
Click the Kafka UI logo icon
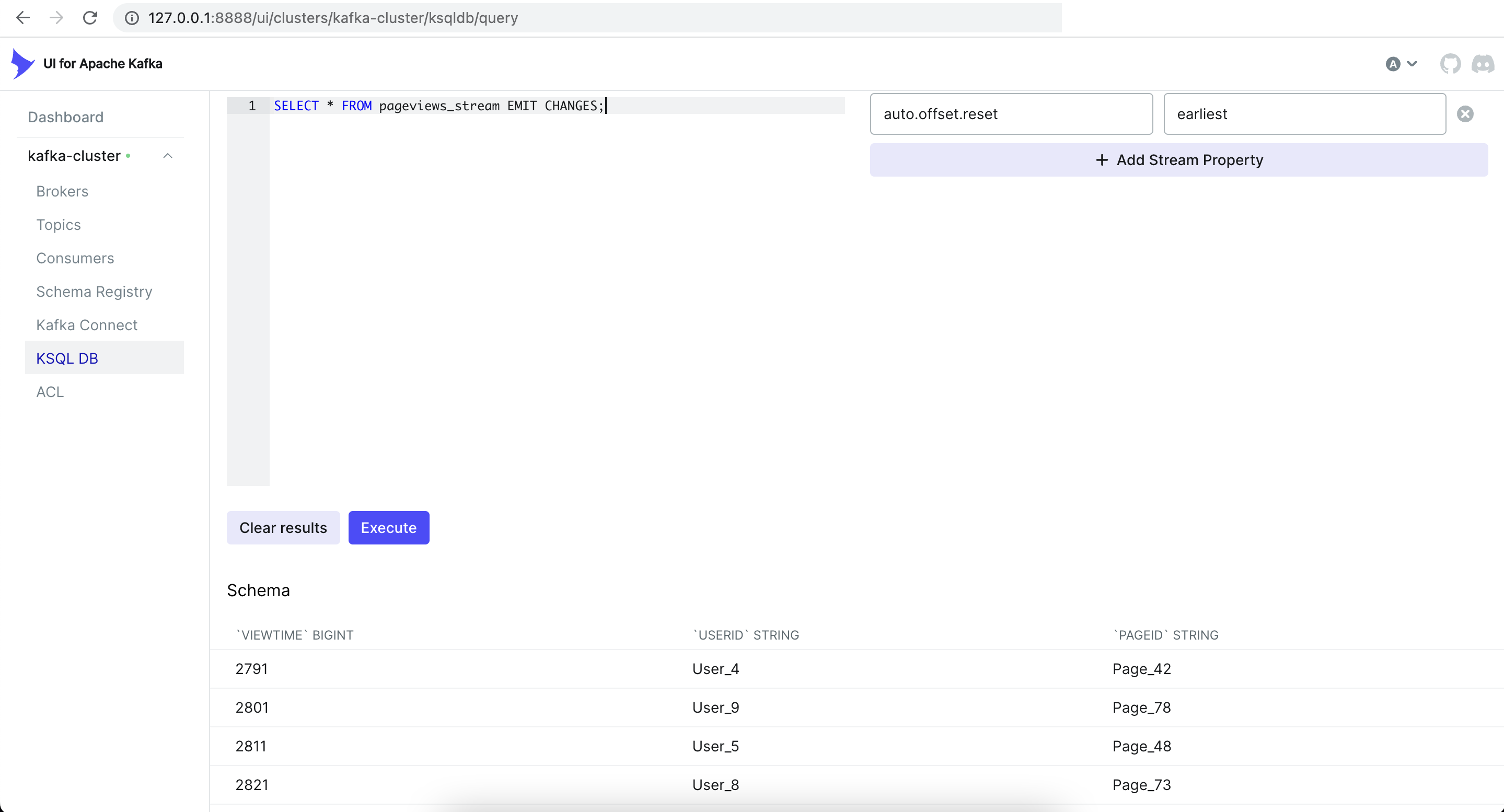[x=22, y=64]
